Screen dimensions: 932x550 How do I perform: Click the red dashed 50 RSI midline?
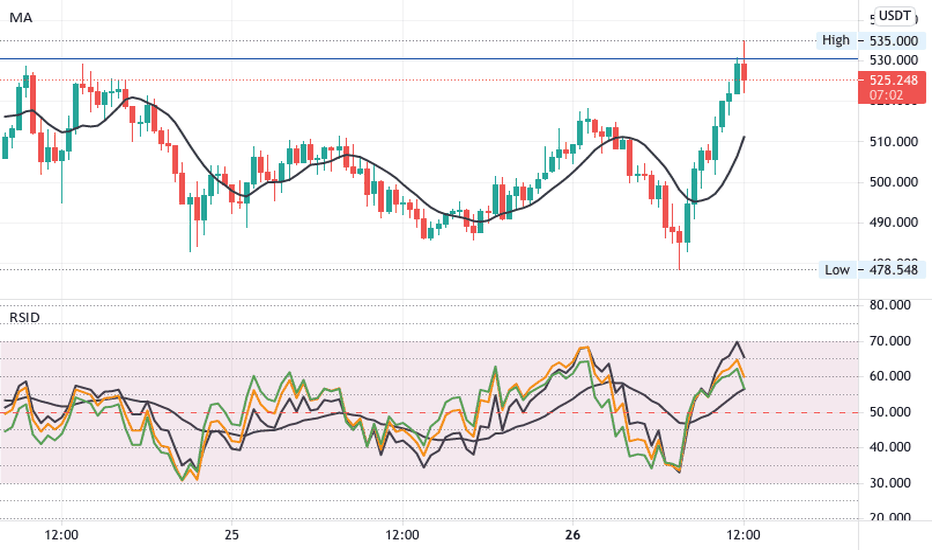[x=428, y=412]
